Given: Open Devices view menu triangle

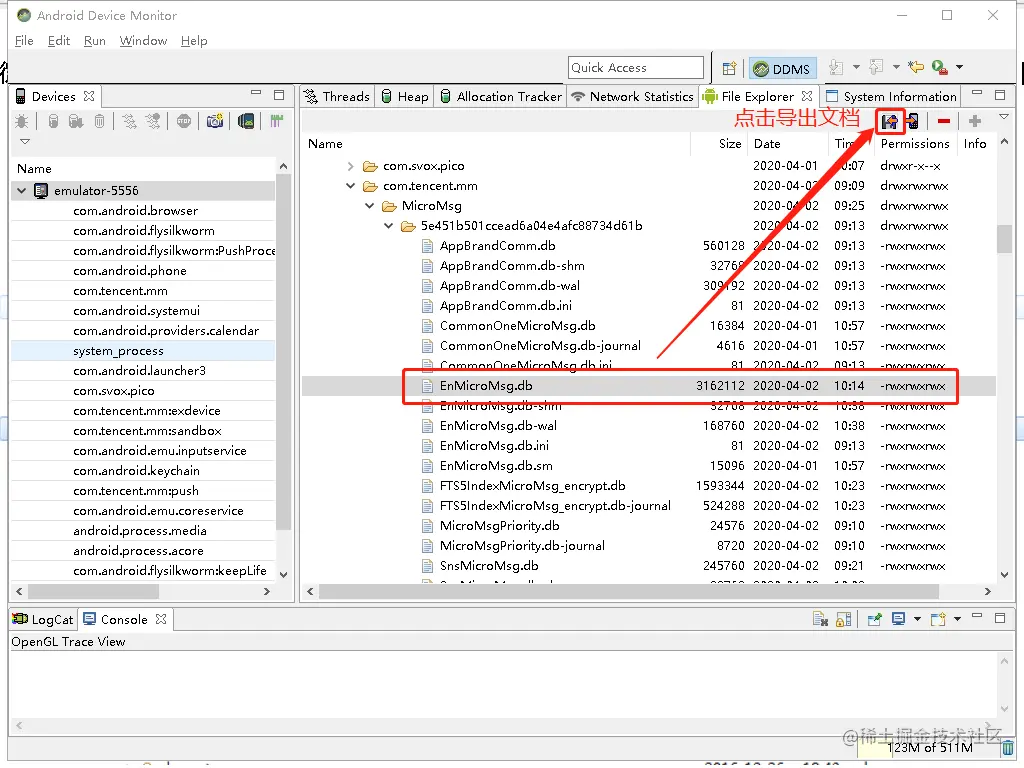Looking at the screenshot, I should tap(25, 141).
